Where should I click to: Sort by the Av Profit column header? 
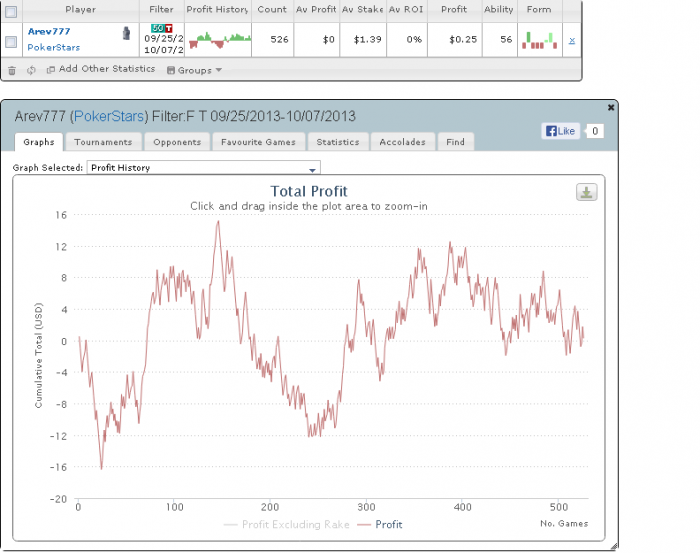pyautogui.click(x=316, y=9)
